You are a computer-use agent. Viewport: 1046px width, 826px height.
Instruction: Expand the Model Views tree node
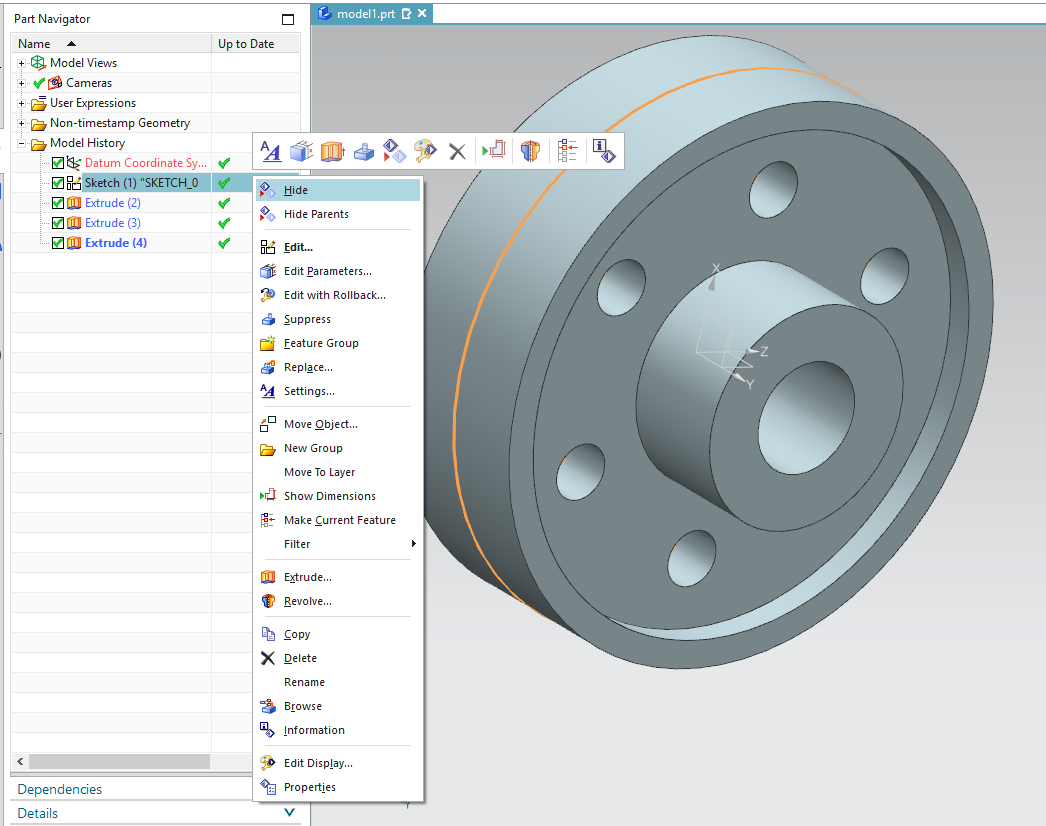21,62
